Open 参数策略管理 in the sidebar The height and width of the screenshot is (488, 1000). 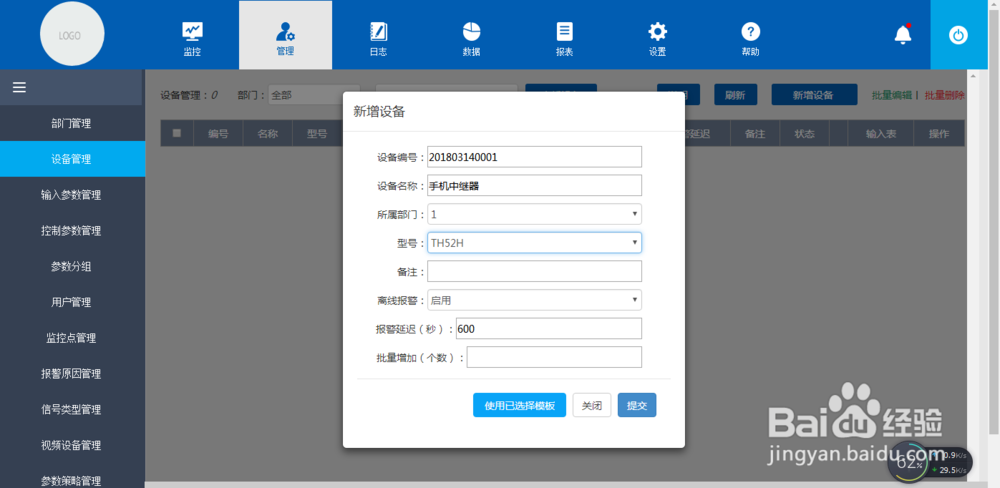pos(71,478)
